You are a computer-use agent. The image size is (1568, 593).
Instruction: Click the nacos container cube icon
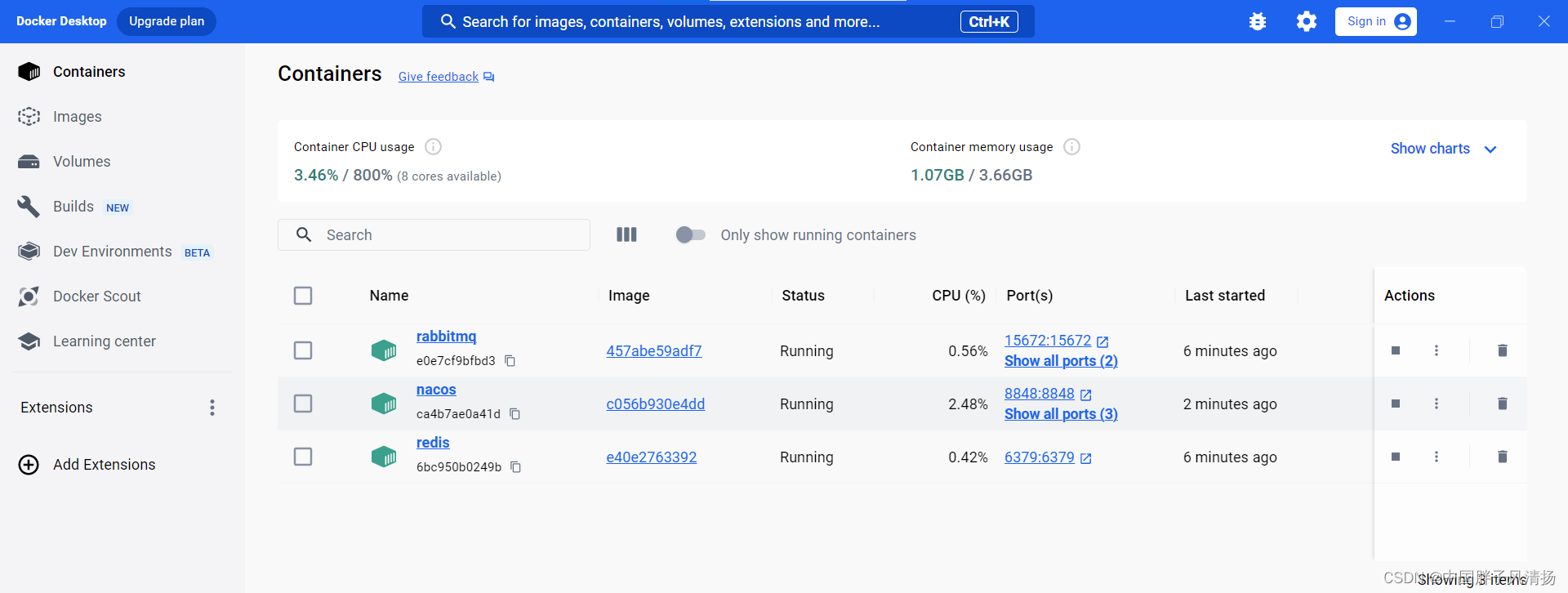pyautogui.click(x=384, y=404)
